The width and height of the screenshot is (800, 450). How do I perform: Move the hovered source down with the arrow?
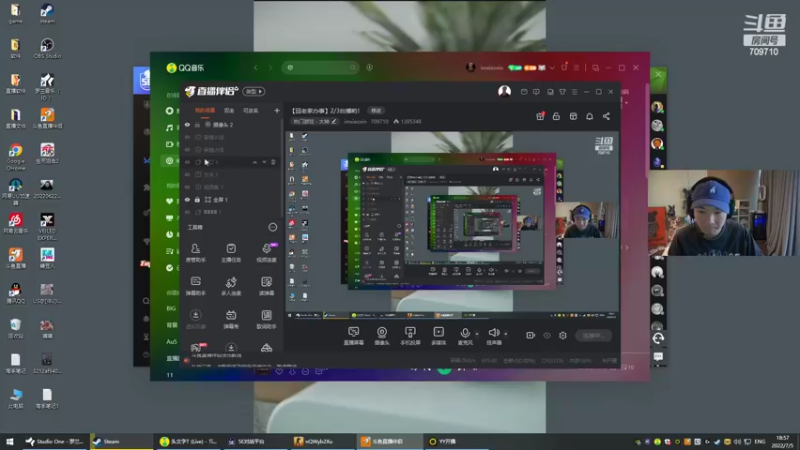pyautogui.click(x=264, y=162)
